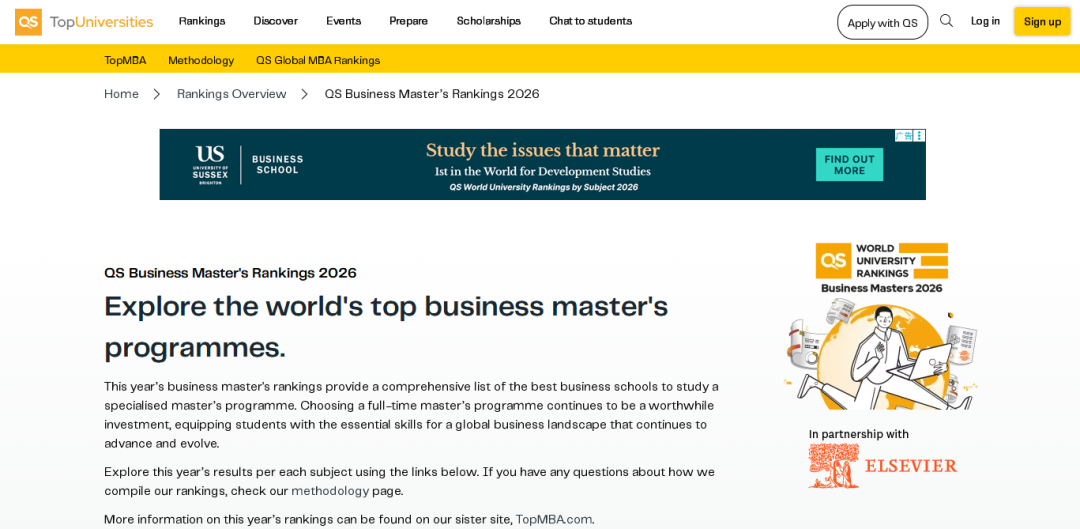Click Find Out More on the ad
The image size is (1080, 529).
pos(849,165)
